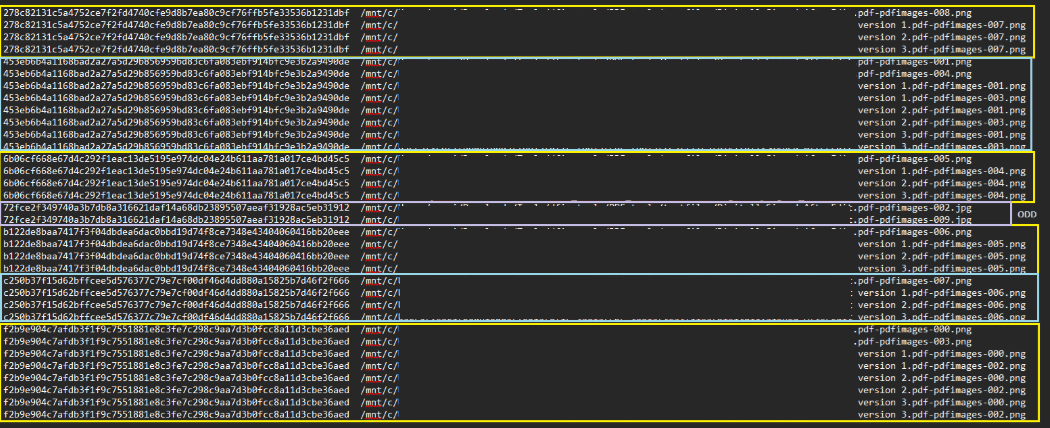Click filename version 3.pdf-pdfimages-003.png
The width and height of the screenshot is (1050, 428).
click(x=941, y=147)
